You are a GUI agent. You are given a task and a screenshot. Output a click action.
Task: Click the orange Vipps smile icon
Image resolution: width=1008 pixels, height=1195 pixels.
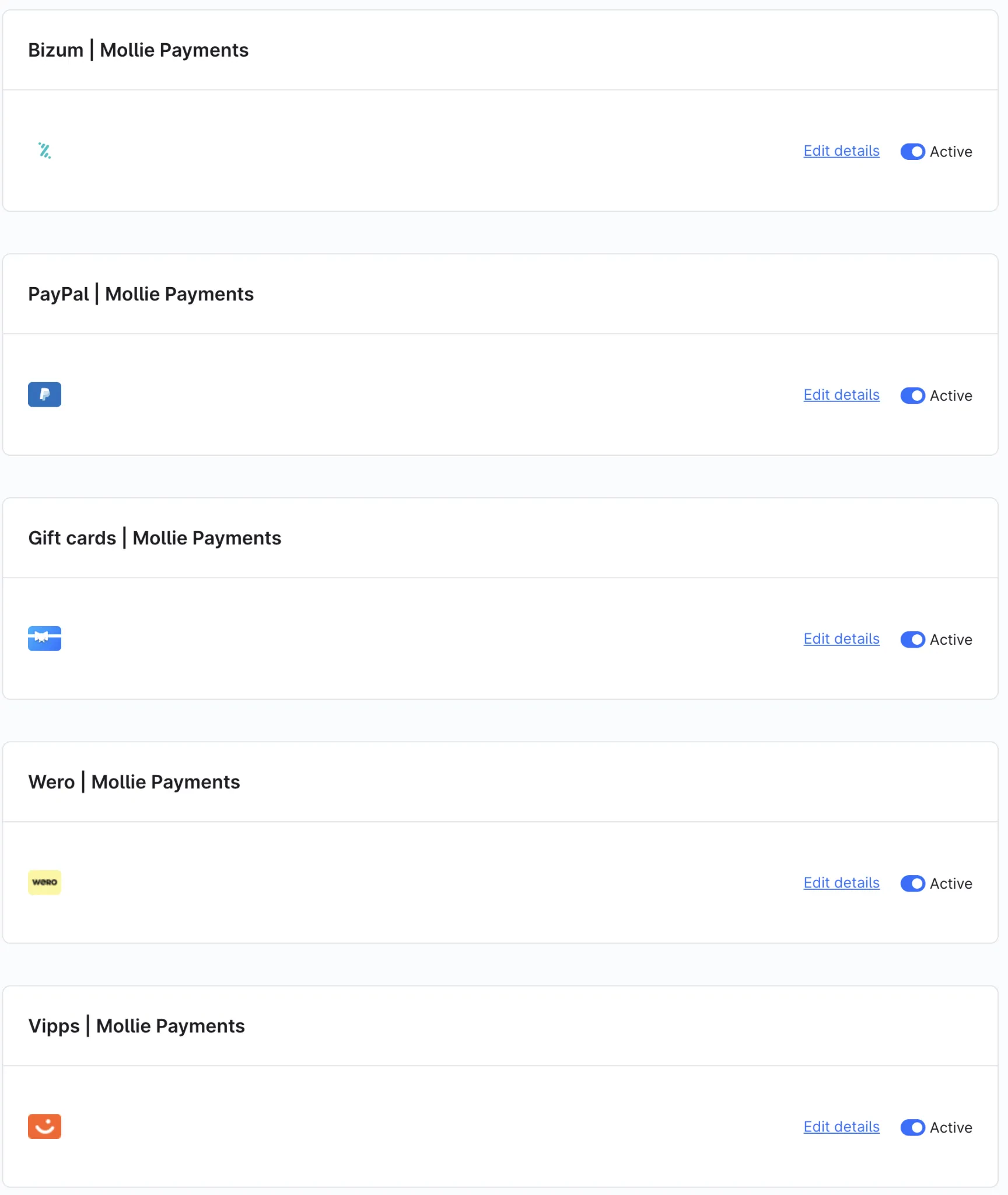click(x=44, y=1126)
